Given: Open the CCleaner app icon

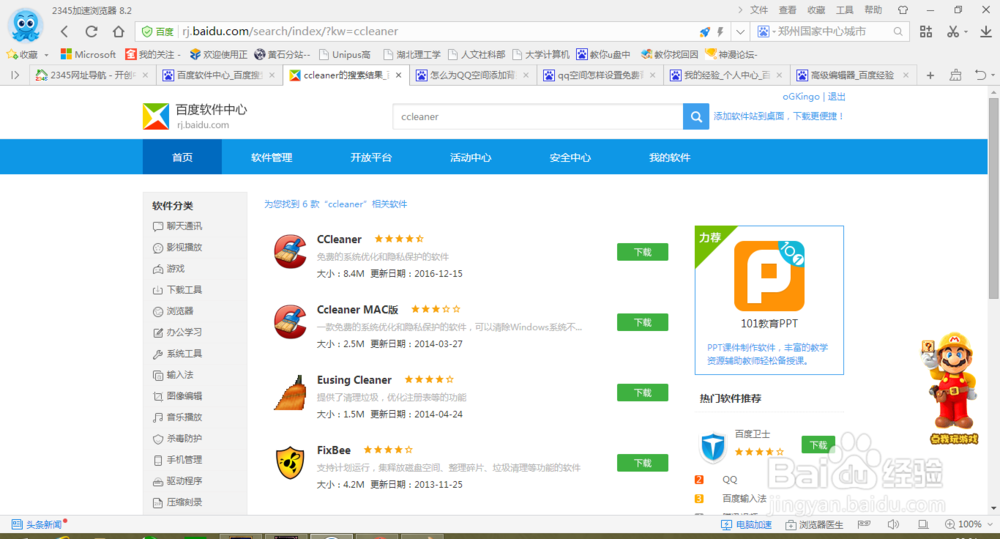Looking at the screenshot, I should click(290, 251).
